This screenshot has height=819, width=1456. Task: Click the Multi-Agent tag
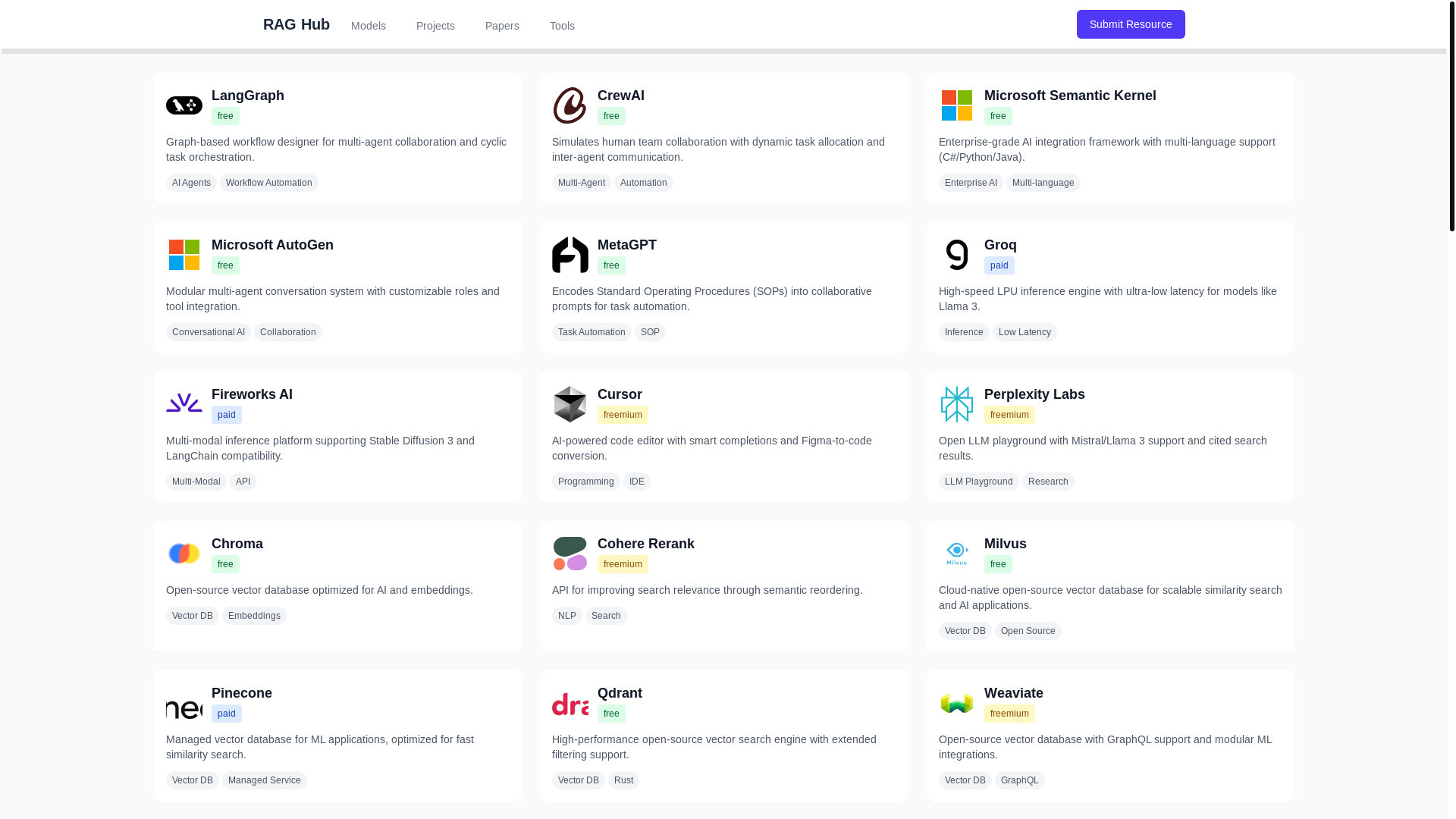tap(582, 183)
